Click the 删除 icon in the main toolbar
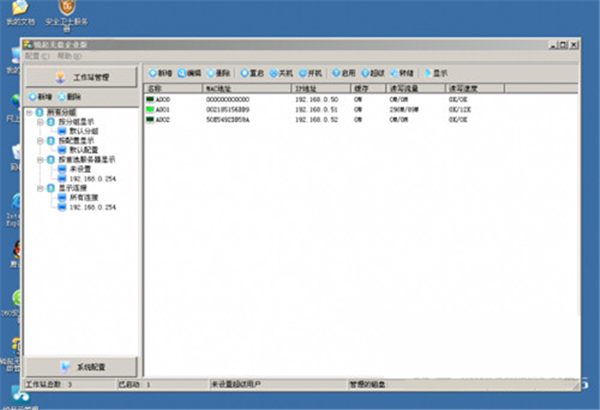Screen dimensions: 600x410 tap(213, 73)
